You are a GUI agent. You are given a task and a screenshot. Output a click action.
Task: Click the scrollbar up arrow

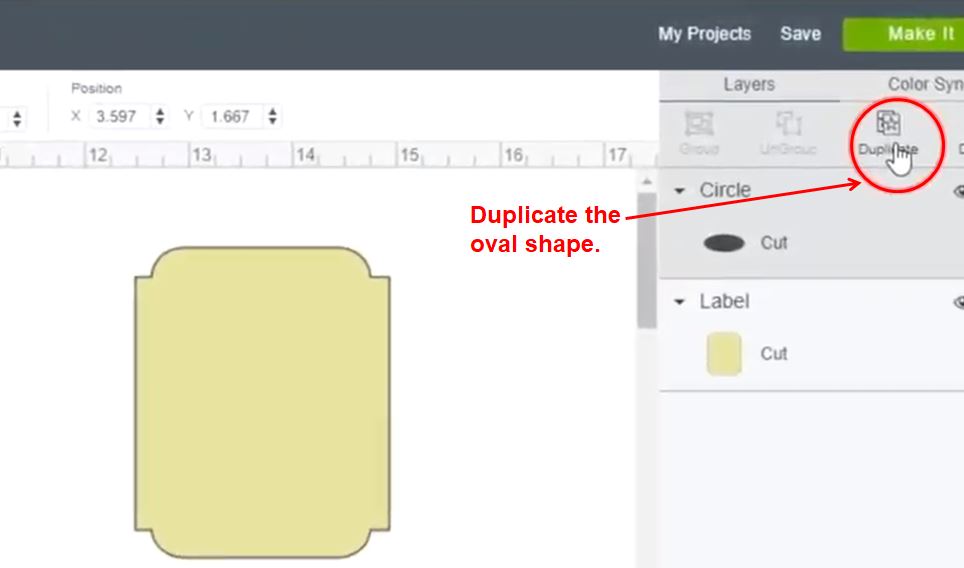tap(646, 181)
